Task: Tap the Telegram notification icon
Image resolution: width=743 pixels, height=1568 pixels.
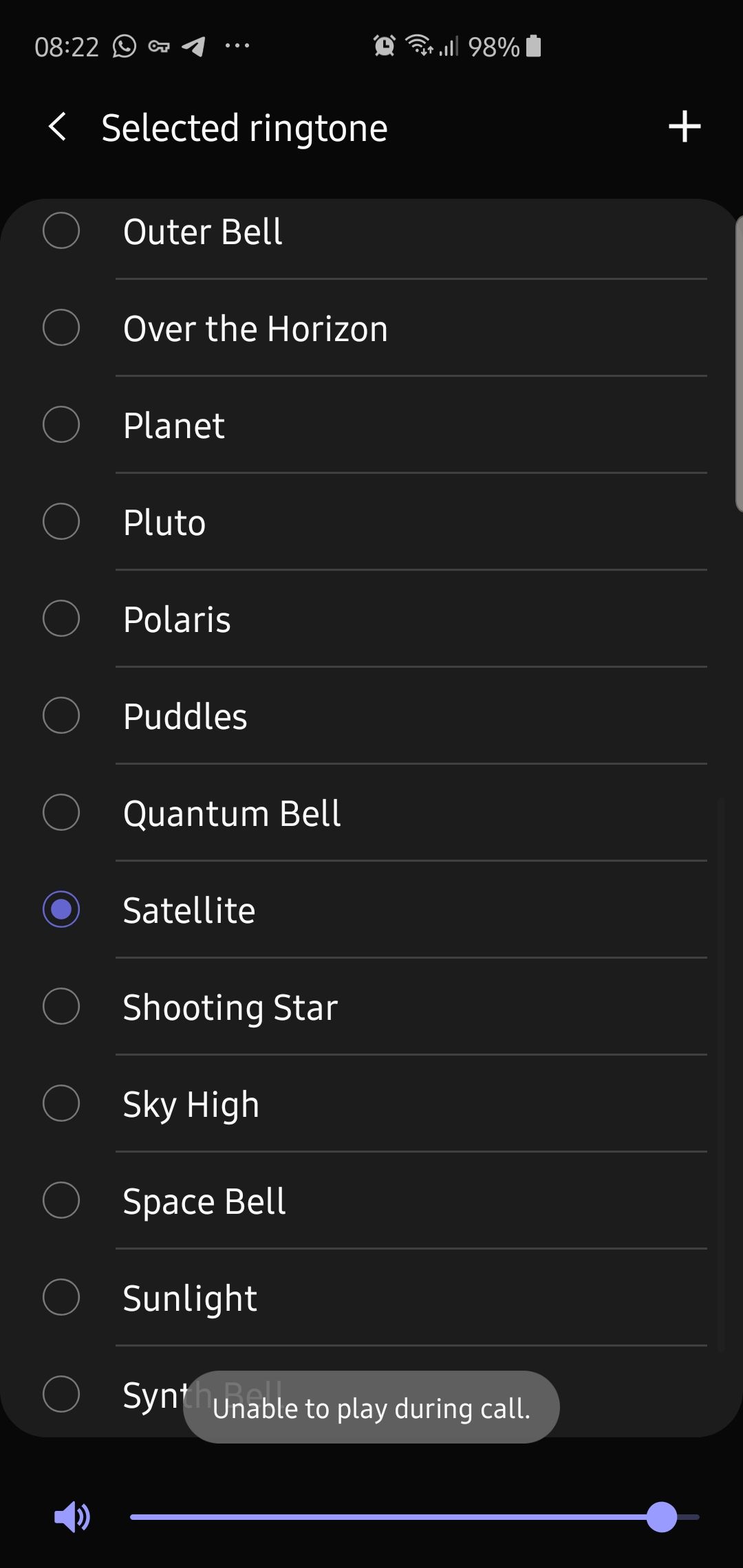Action: coord(193,46)
